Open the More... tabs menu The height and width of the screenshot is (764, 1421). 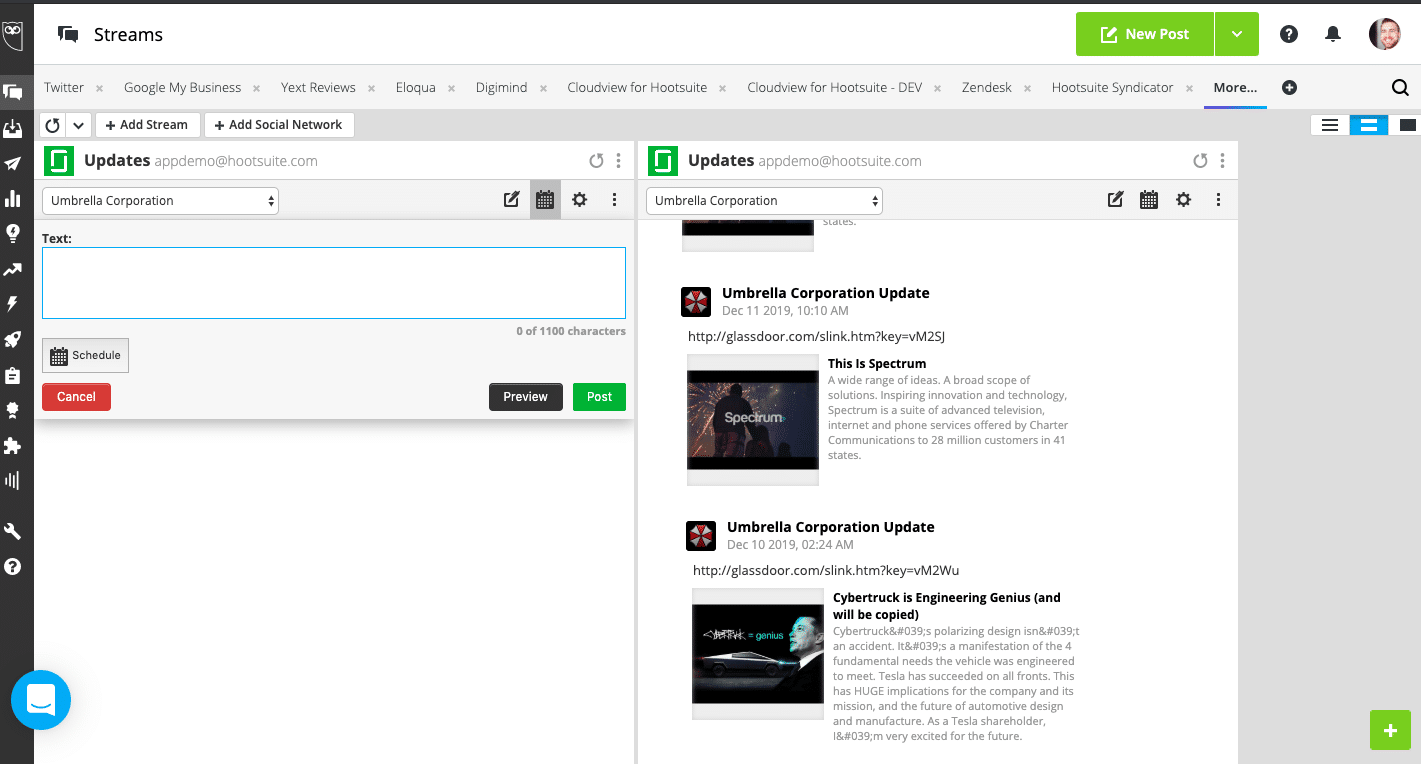(1235, 88)
